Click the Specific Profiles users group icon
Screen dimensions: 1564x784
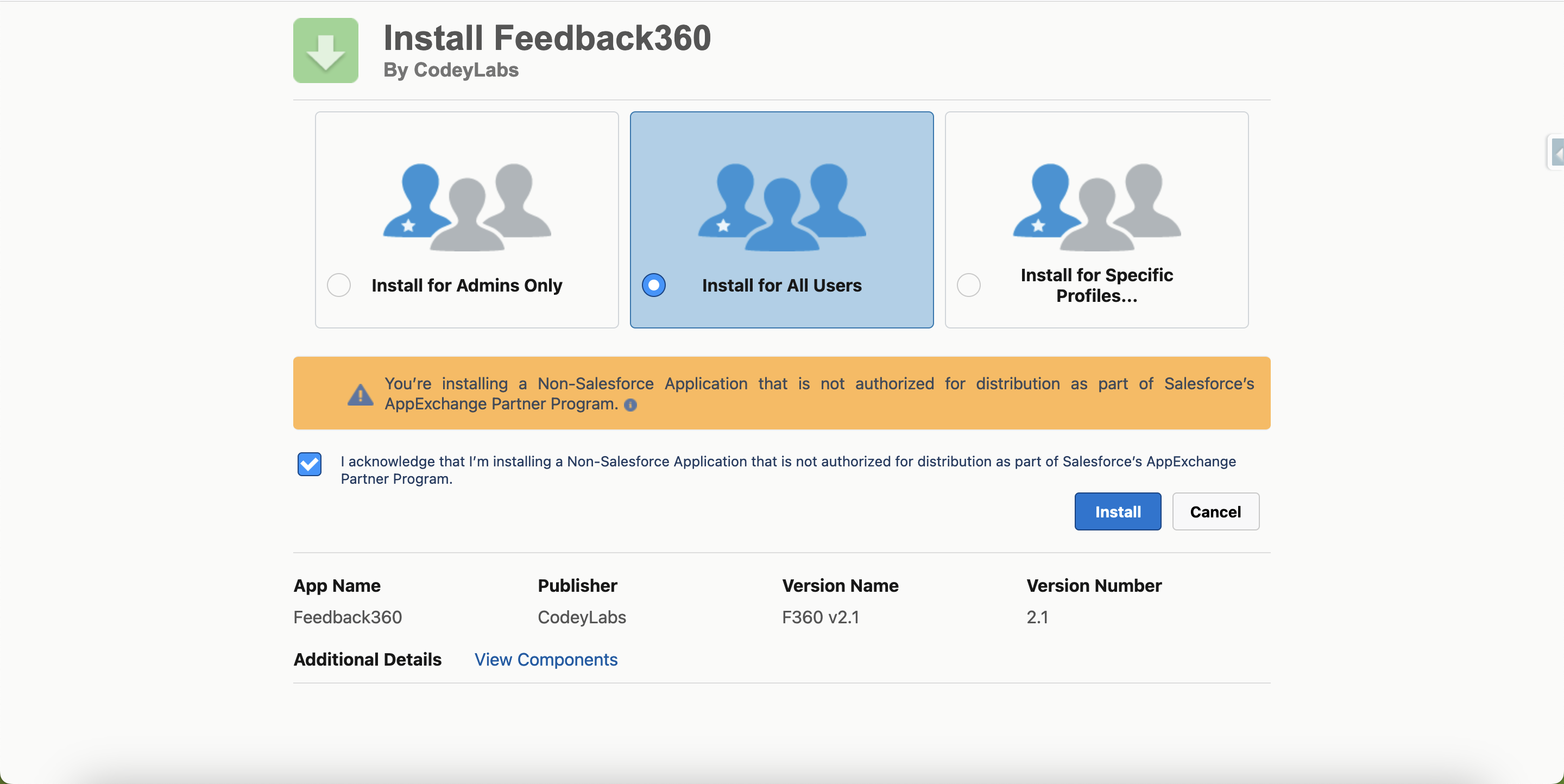1096,207
